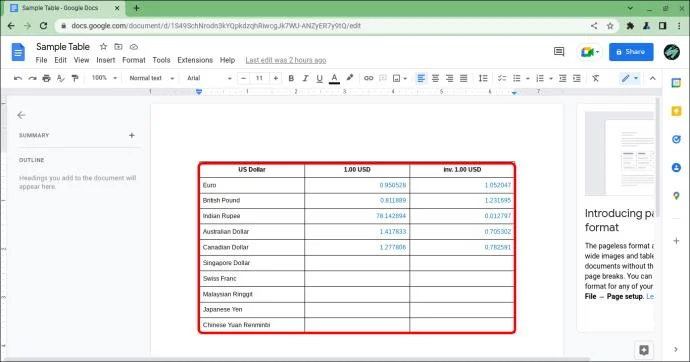Open comment history

[x=559, y=52]
